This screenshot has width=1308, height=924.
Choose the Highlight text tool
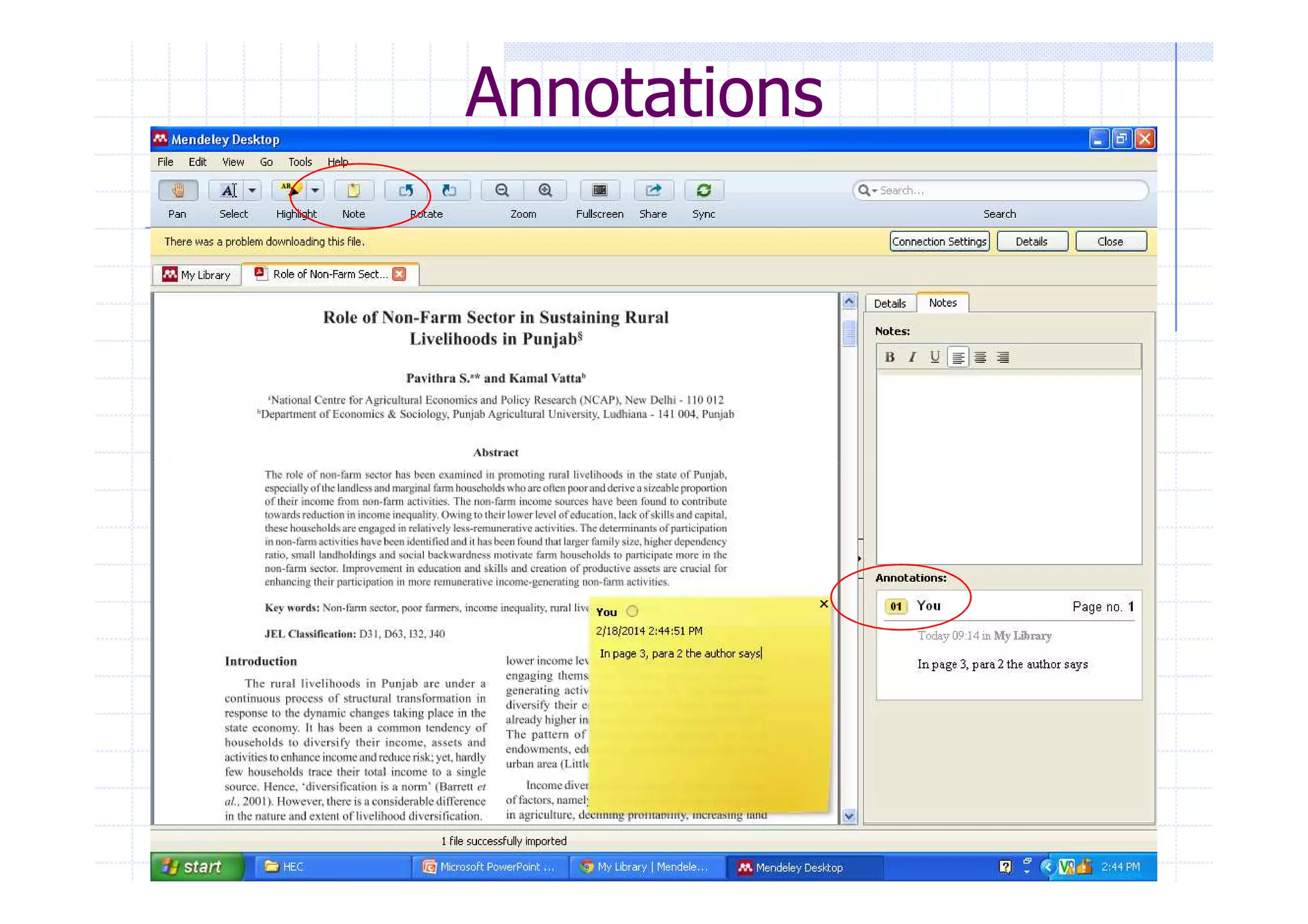click(x=291, y=190)
